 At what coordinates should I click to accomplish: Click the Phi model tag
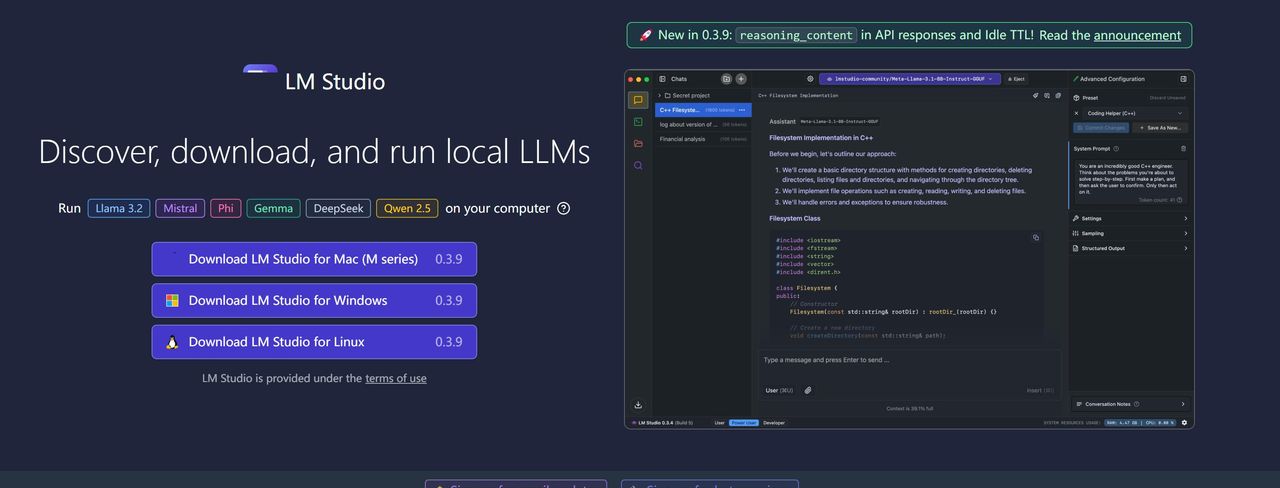[226, 208]
